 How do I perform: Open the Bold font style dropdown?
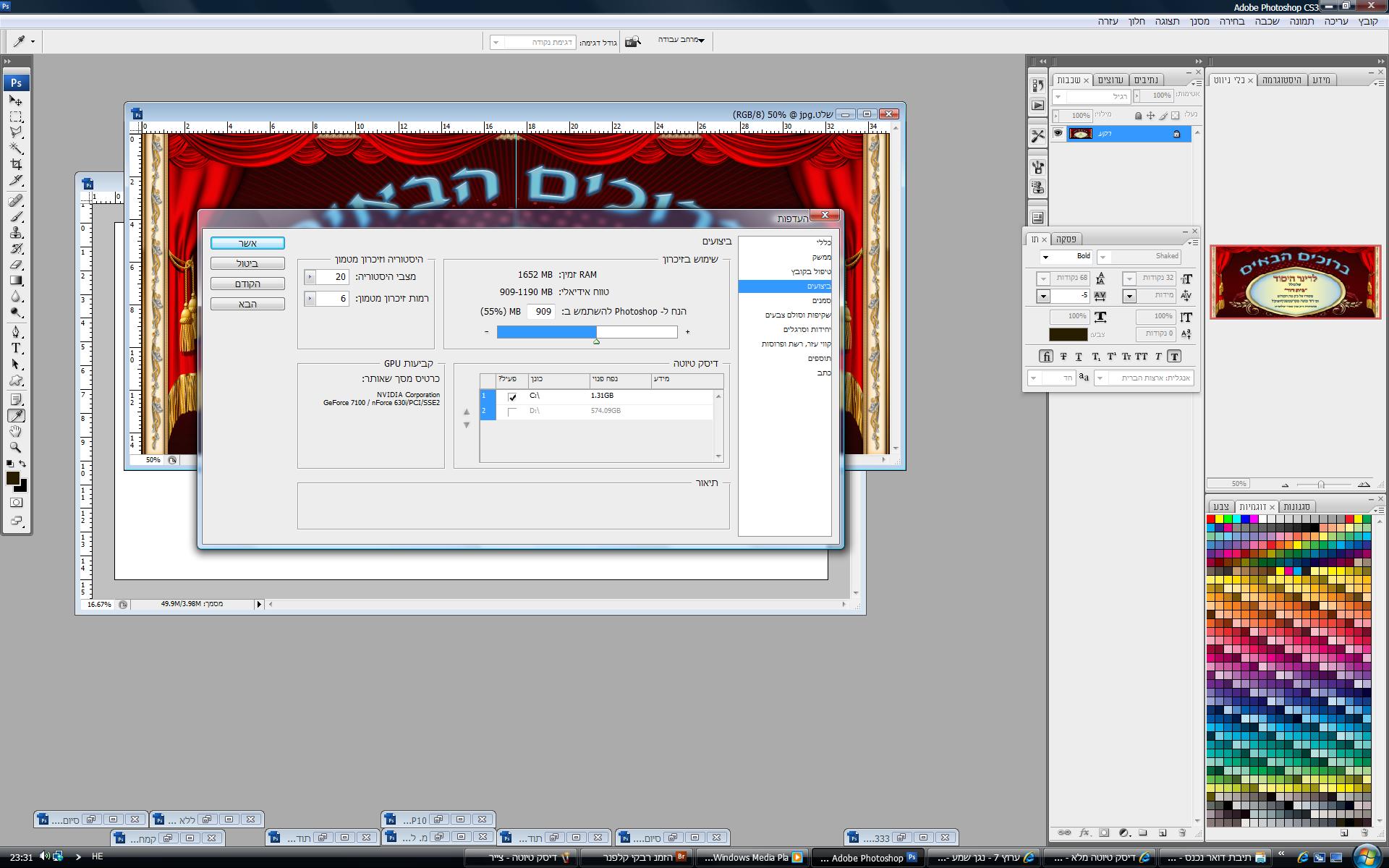pos(1045,257)
